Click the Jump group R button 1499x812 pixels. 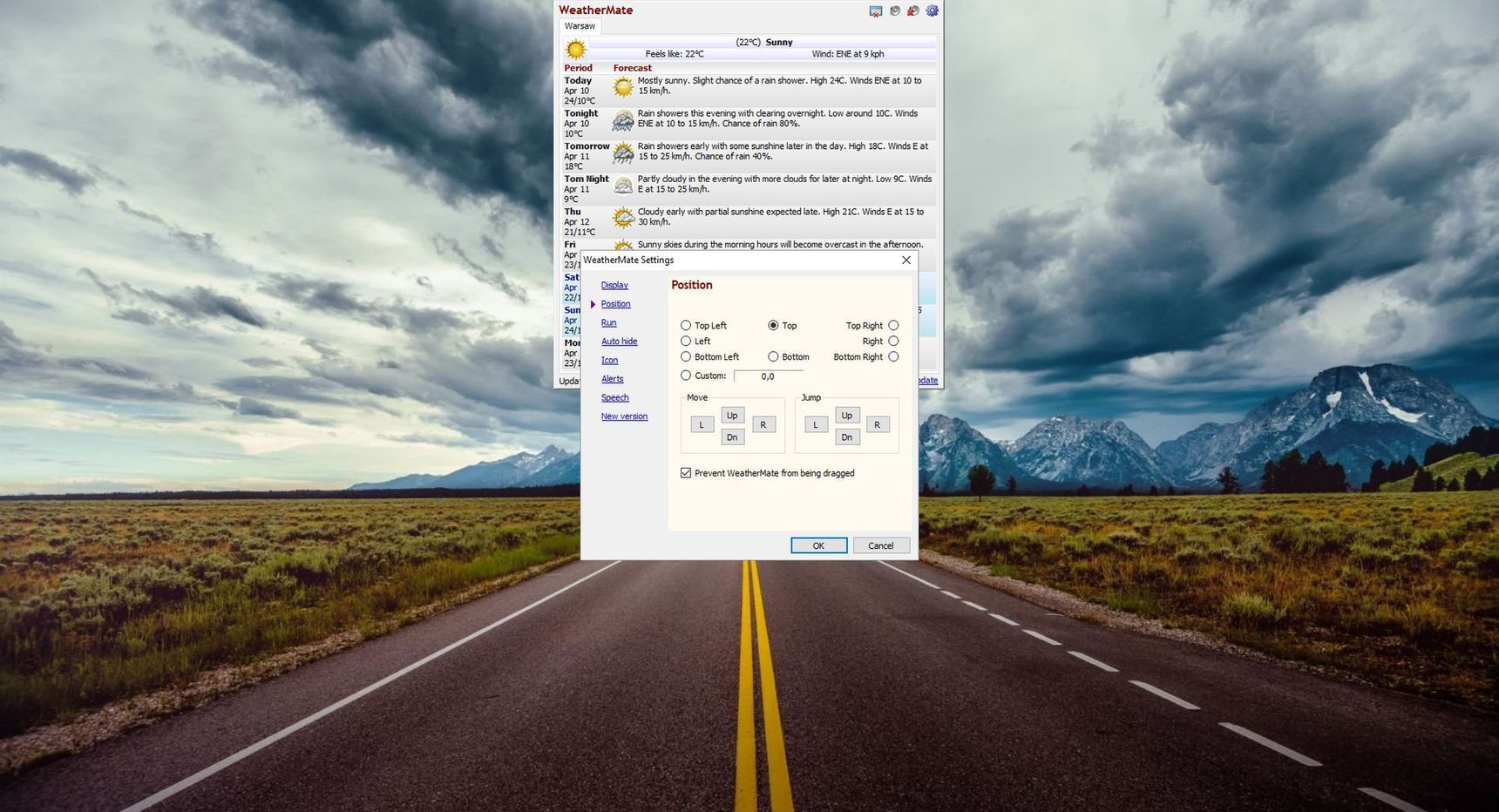[x=877, y=424]
